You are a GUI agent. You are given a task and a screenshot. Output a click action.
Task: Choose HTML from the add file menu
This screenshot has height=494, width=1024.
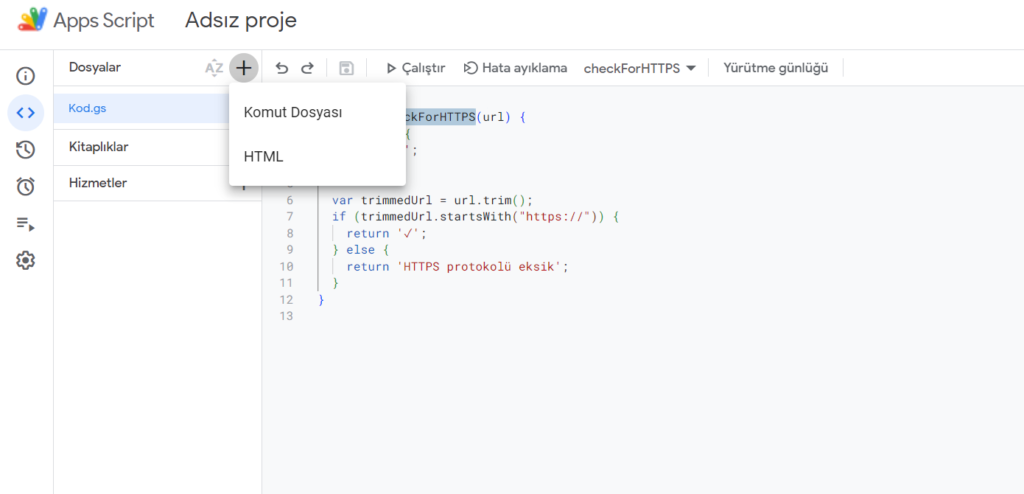[x=264, y=157]
